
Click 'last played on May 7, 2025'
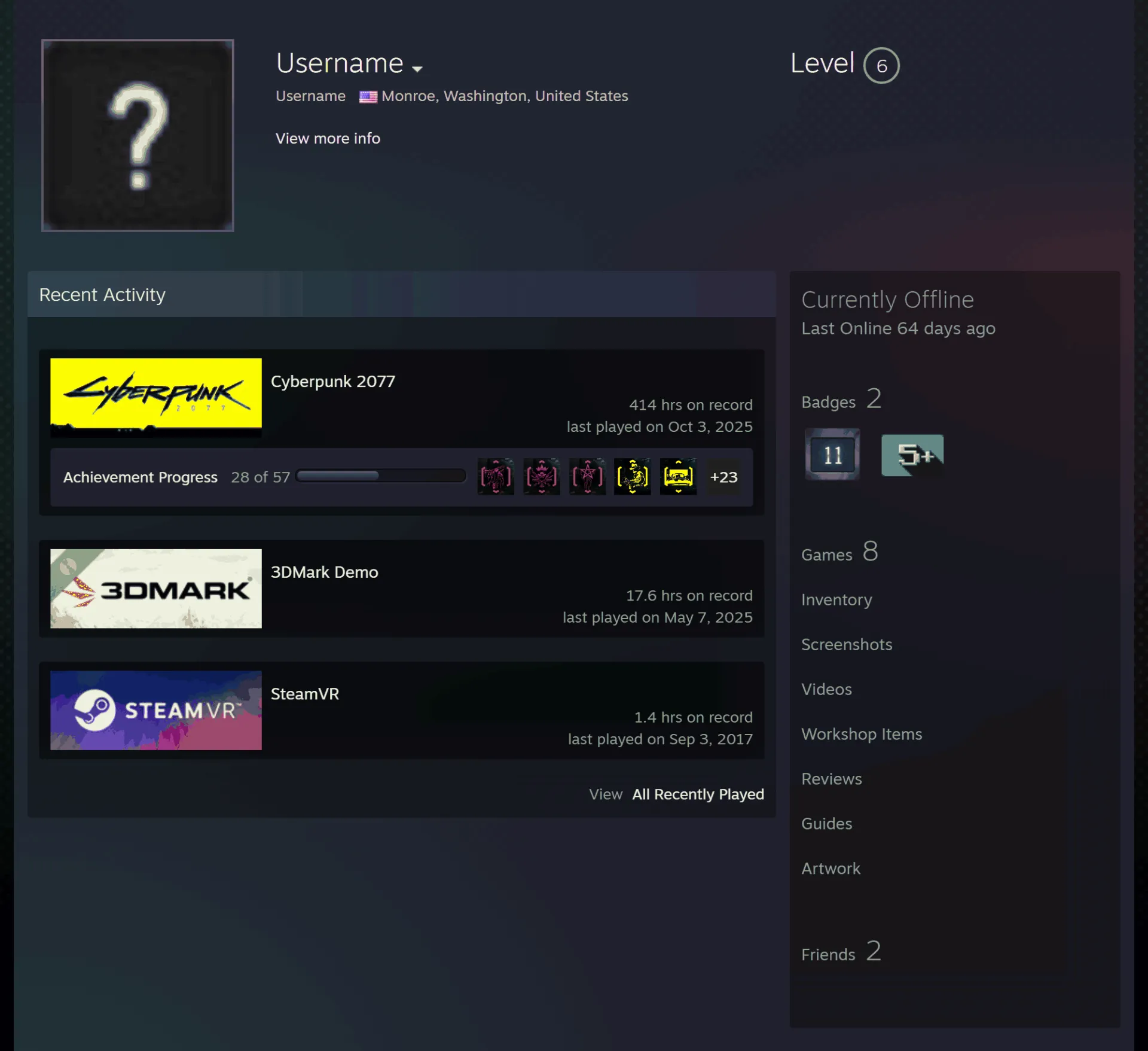pyautogui.click(x=657, y=617)
